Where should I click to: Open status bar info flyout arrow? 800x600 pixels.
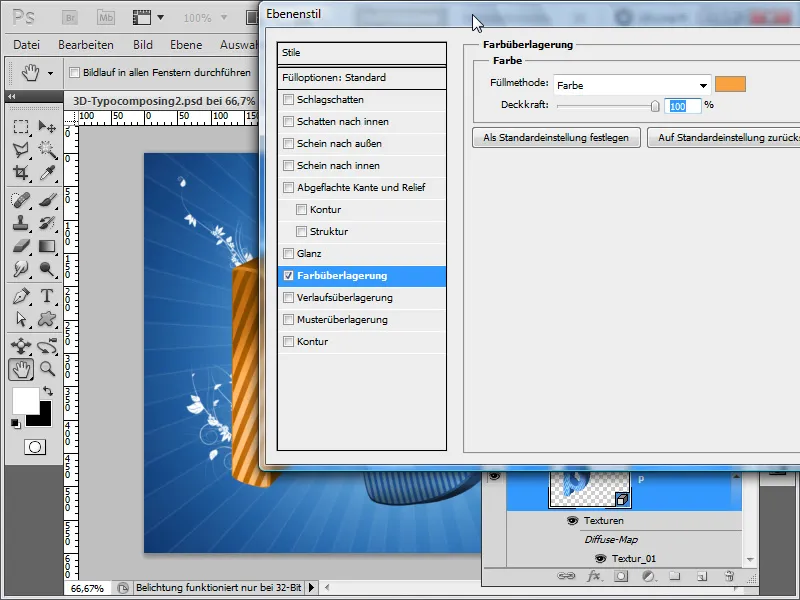pos(311,588)
